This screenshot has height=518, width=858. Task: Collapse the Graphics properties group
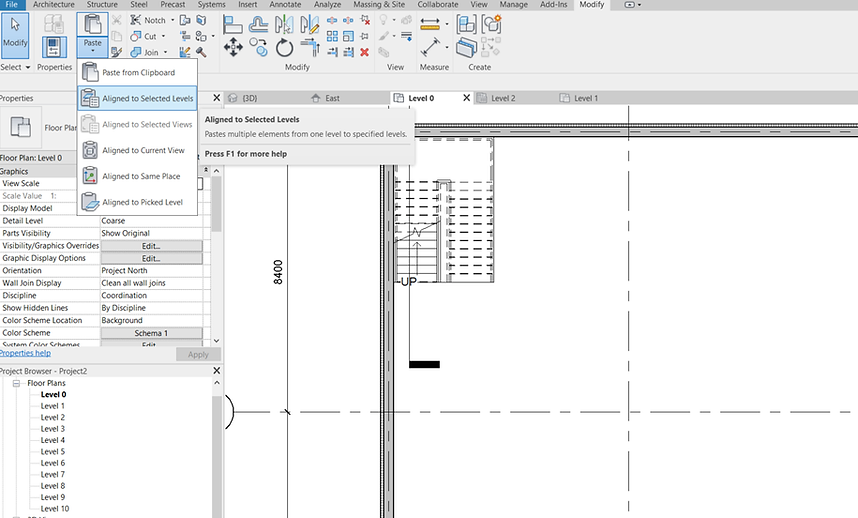point(206,171)
